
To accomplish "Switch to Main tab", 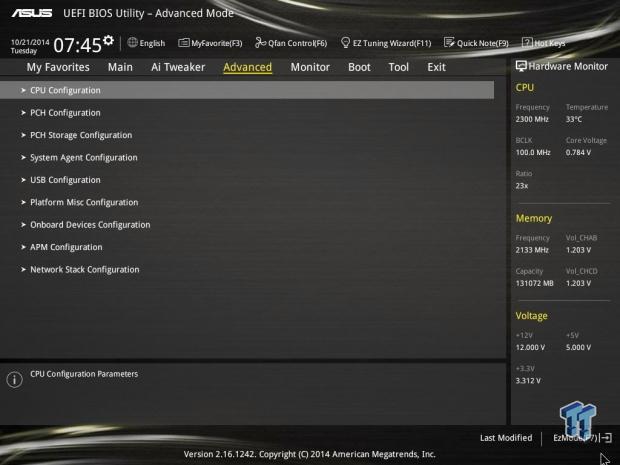I will coord(120,67).
